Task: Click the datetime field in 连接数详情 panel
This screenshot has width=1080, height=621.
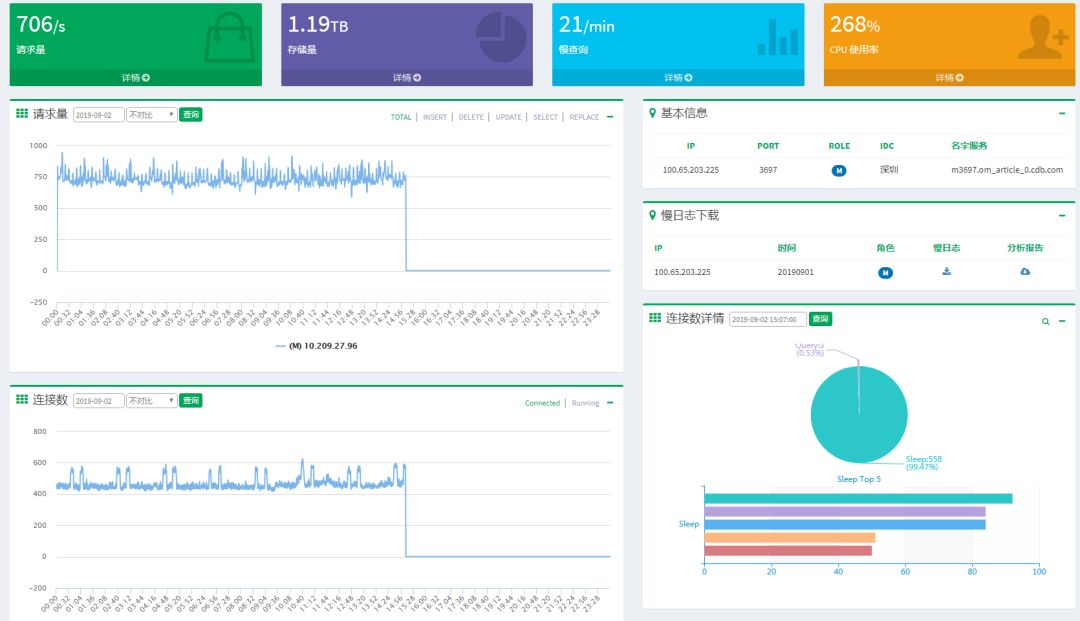Action: click(x=768, y=319)
